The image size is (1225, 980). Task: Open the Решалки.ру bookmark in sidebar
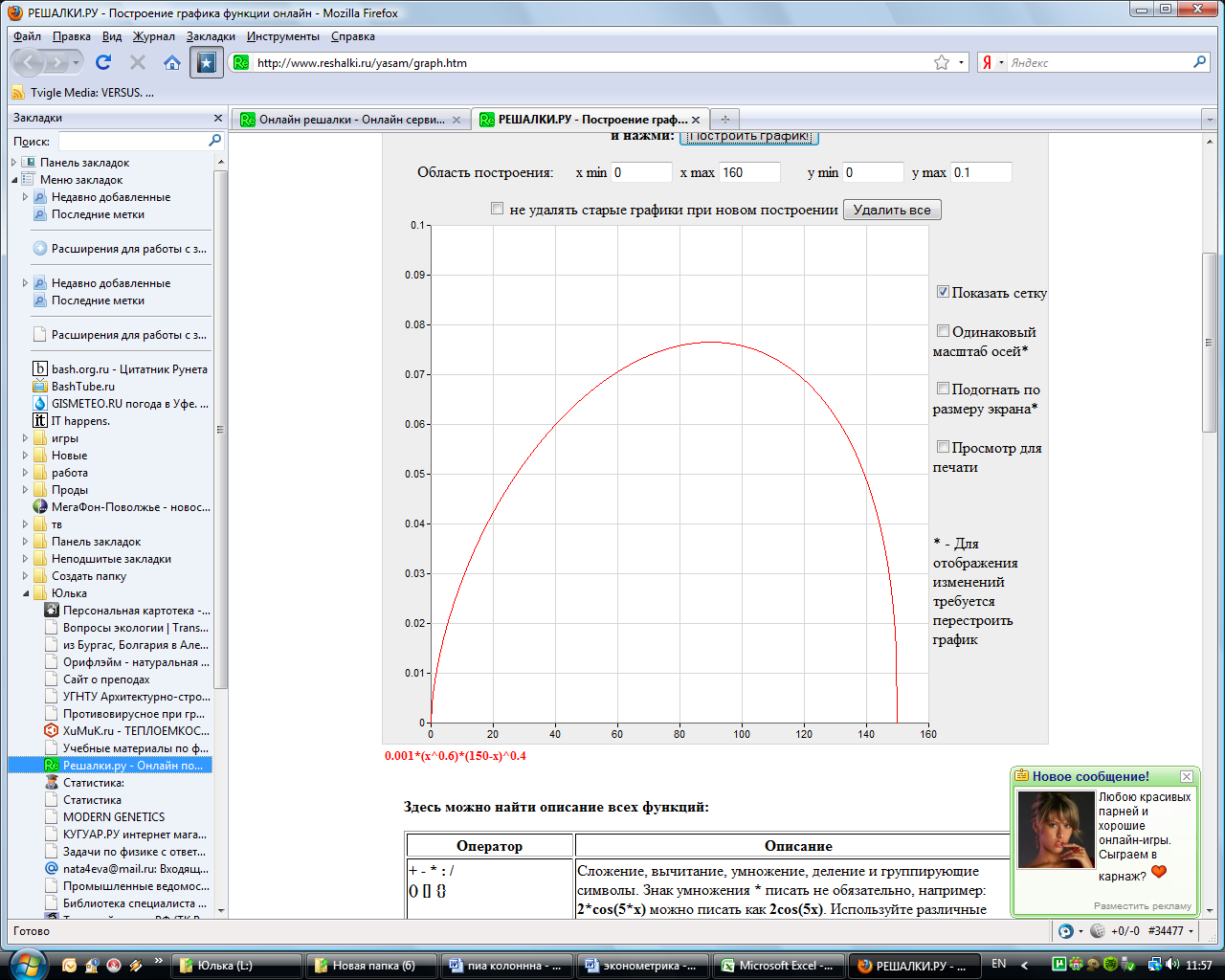(x=125, y=765)
